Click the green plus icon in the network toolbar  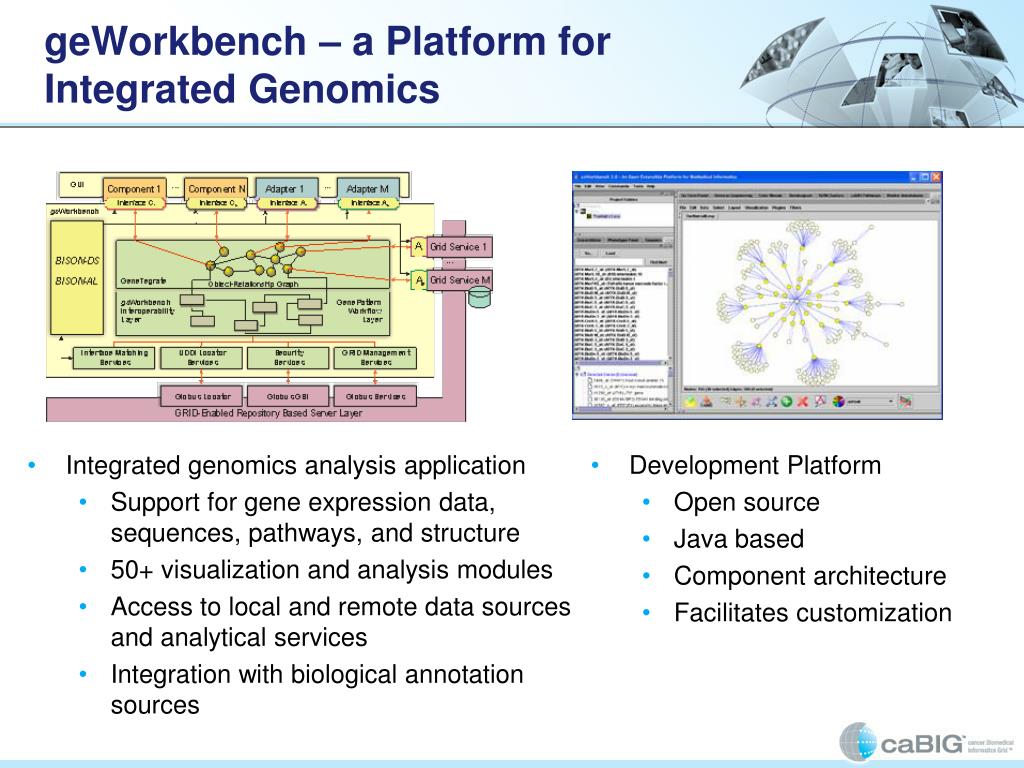(786, 401)
